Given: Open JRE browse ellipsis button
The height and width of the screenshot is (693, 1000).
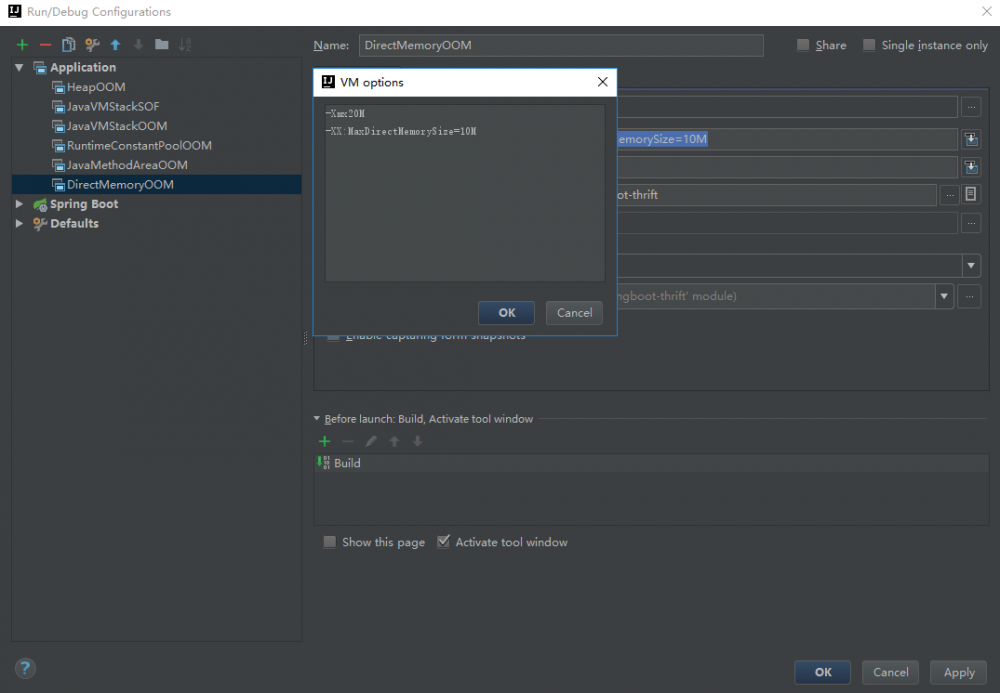Looking at the screenshot, I should (x=969, y=296).
